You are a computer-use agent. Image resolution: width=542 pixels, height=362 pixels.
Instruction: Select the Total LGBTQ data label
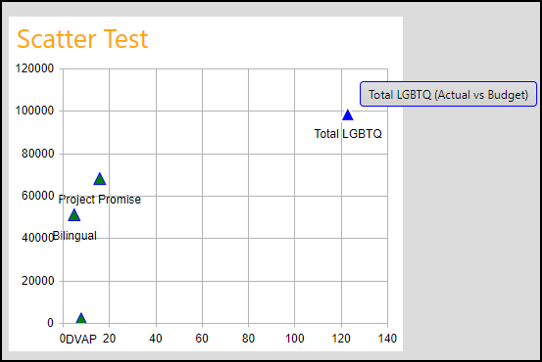(x=348, y=134)
